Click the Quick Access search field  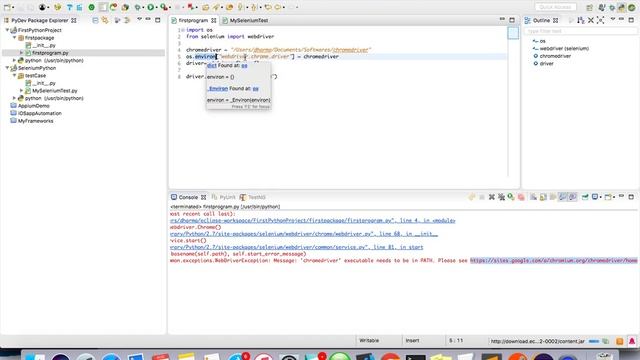click(x=556, y=7)
